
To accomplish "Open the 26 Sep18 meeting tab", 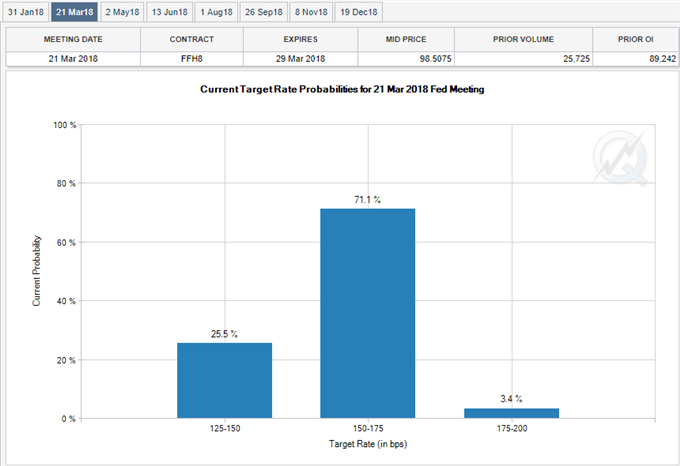I will (263, 12).
